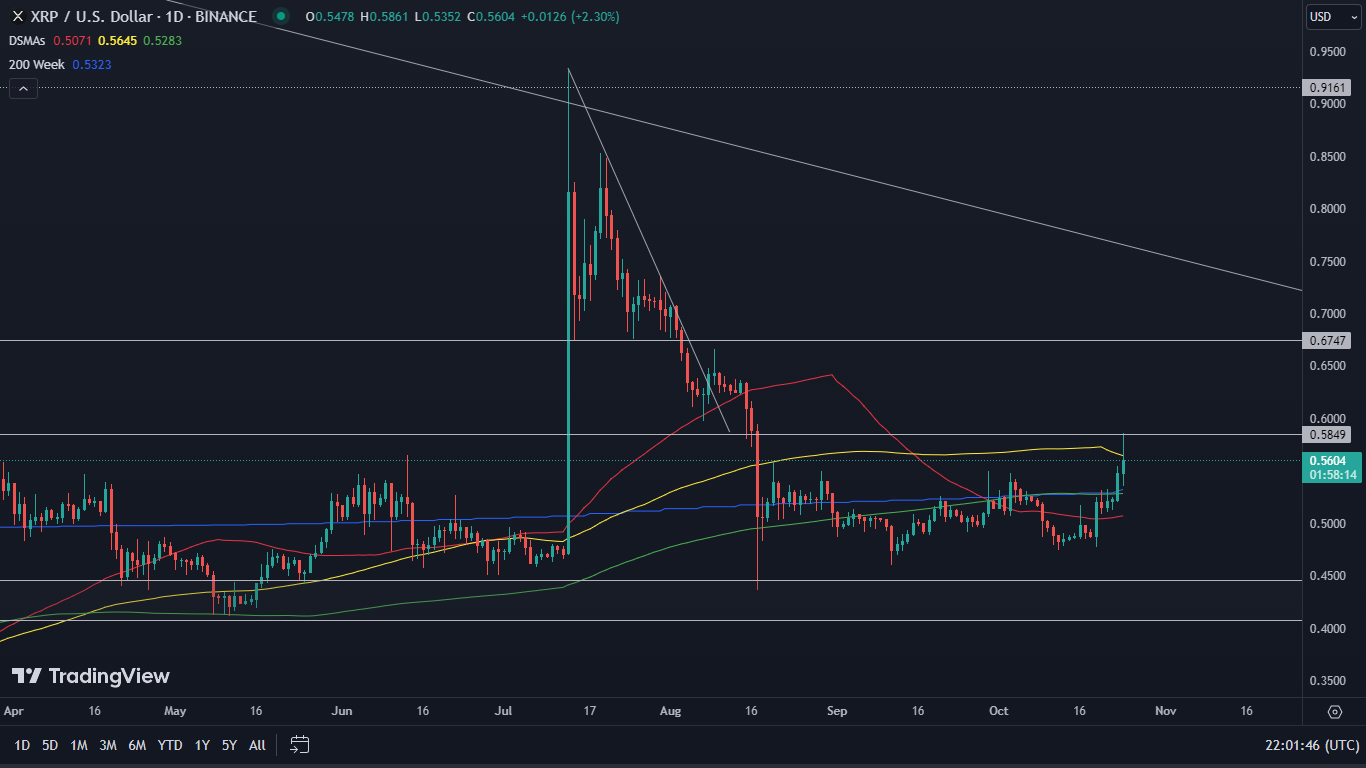Viewport: 1366px width, 768px height.
Task: Select the 1D time range
Action: [x=22, y=745]
